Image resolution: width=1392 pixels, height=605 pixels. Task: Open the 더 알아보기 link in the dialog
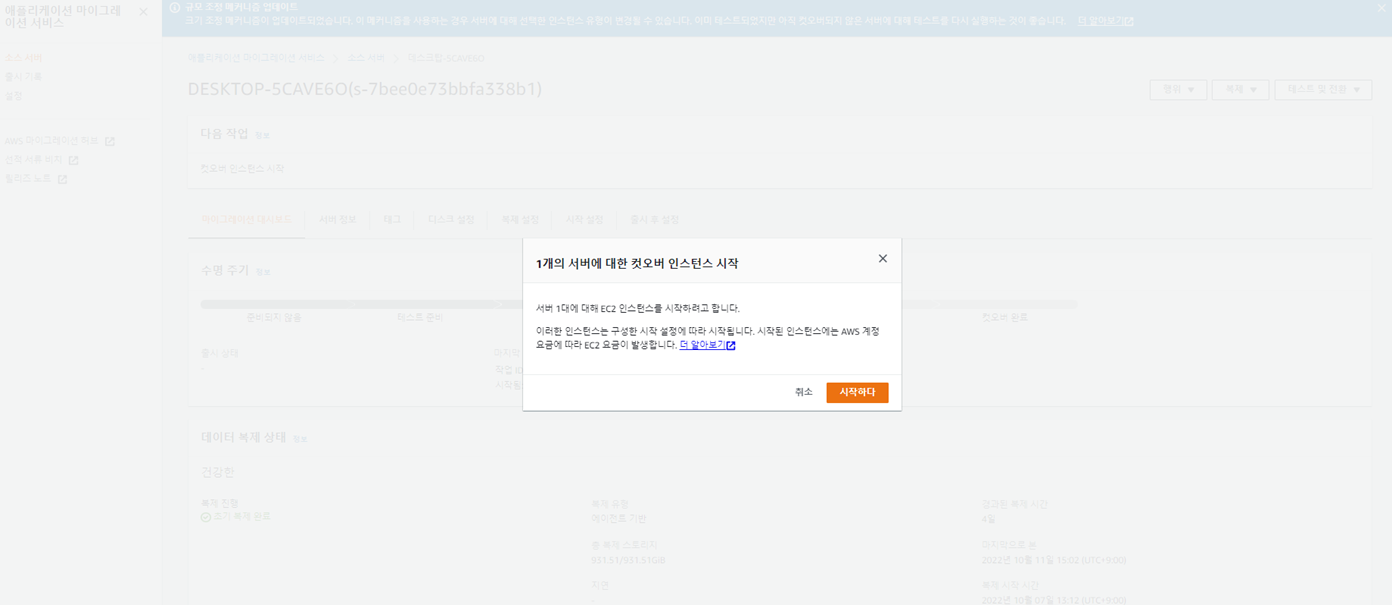click(707, 345)
